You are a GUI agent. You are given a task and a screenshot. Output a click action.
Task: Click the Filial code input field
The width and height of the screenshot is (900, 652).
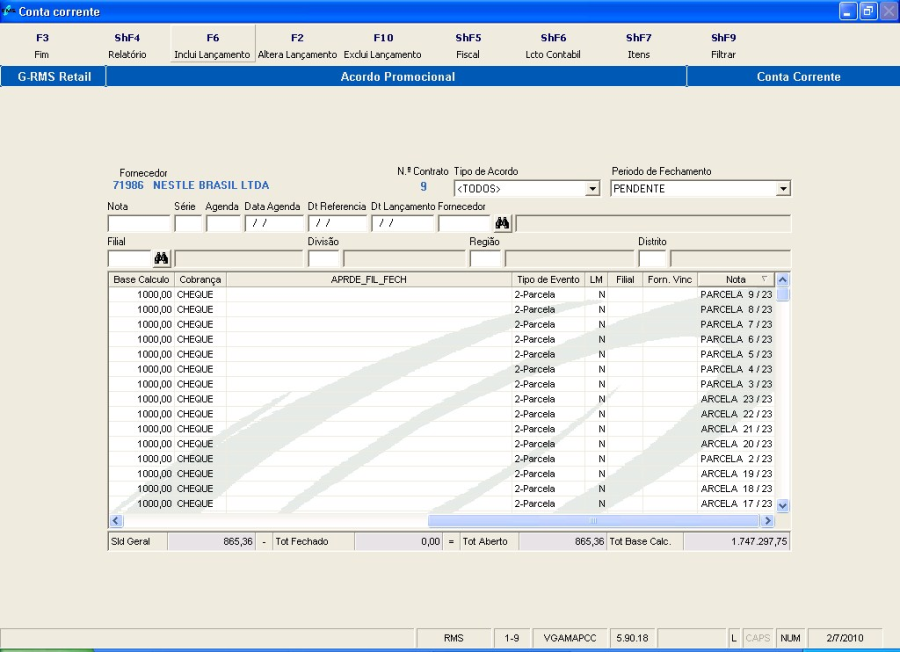(x=130, y=258)
